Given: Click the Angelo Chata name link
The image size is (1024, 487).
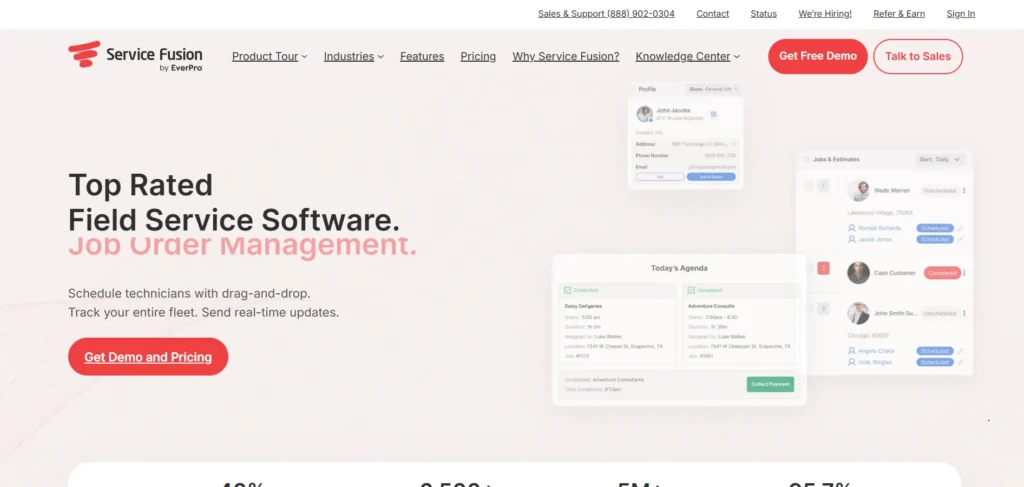Looking at the screenshot, I should tap(876, 351).
